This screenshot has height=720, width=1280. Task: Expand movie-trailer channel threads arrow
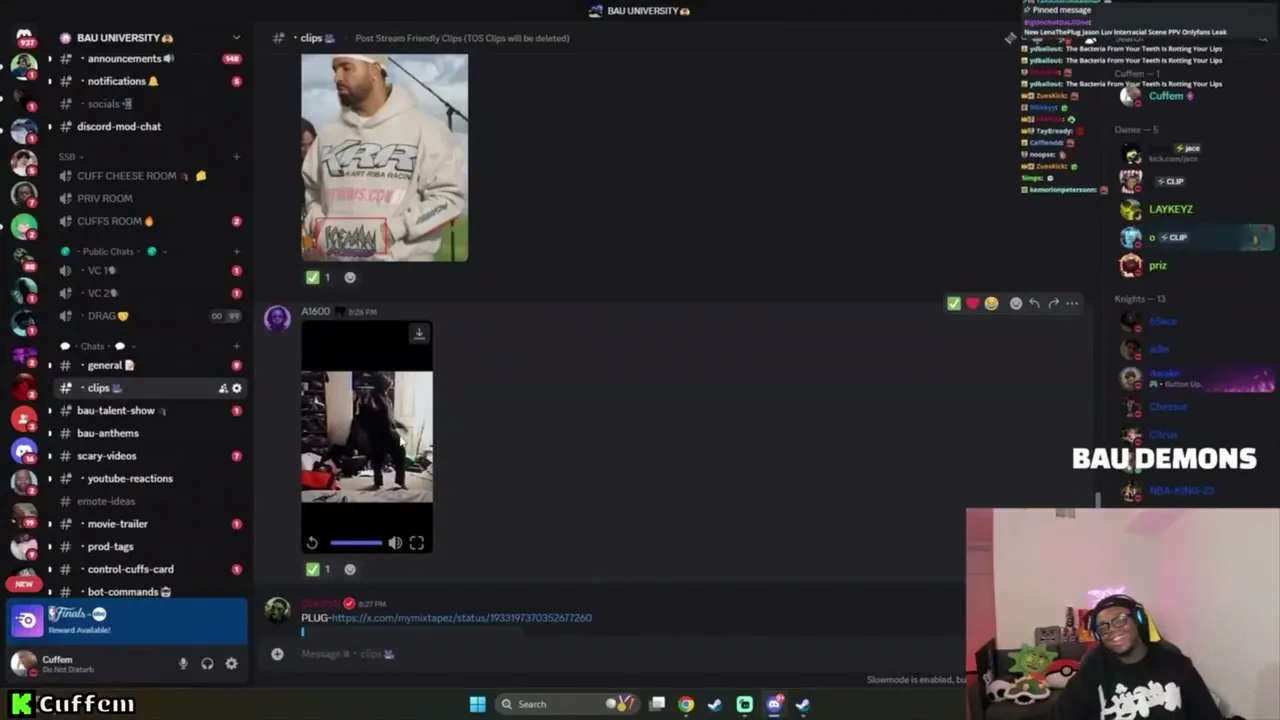tap(50, 524)
